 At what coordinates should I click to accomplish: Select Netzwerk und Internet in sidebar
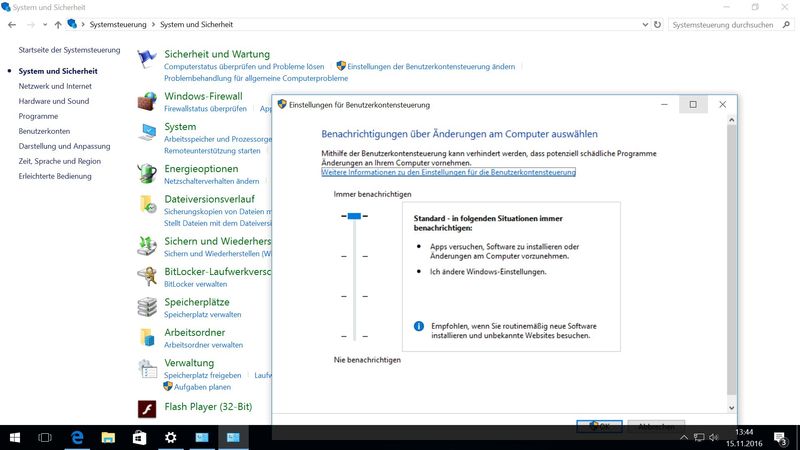[x=55, y=86]
